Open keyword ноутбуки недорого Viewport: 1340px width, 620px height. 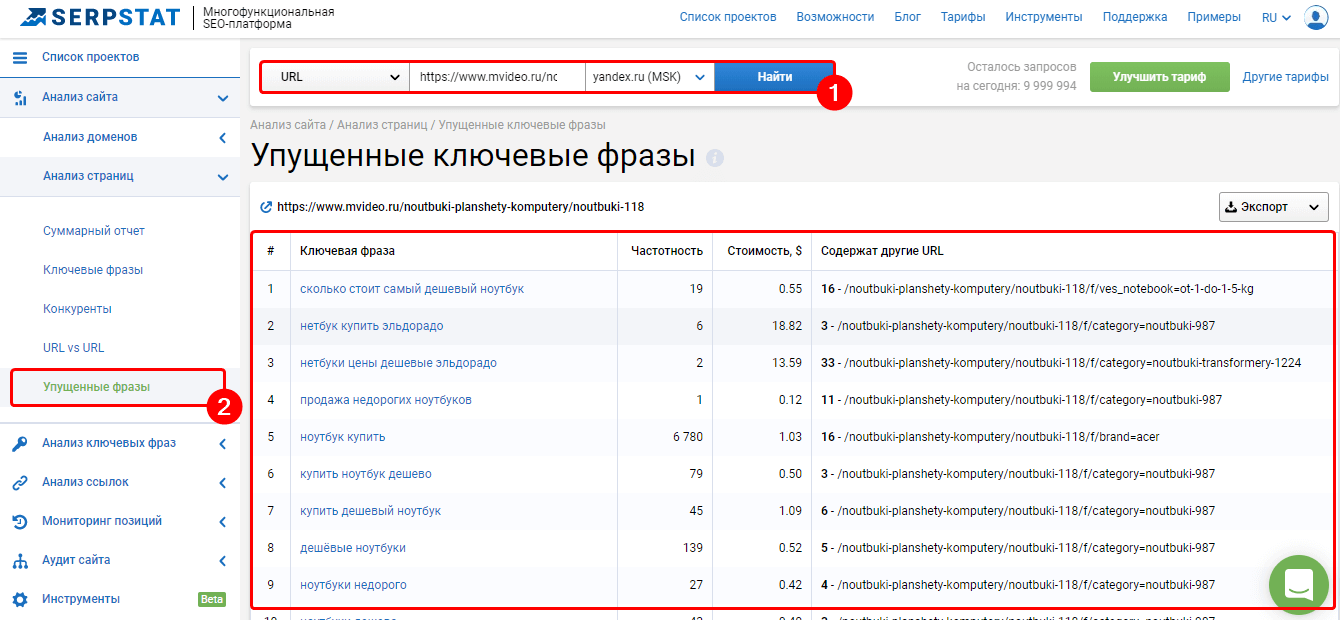(353, 585)
